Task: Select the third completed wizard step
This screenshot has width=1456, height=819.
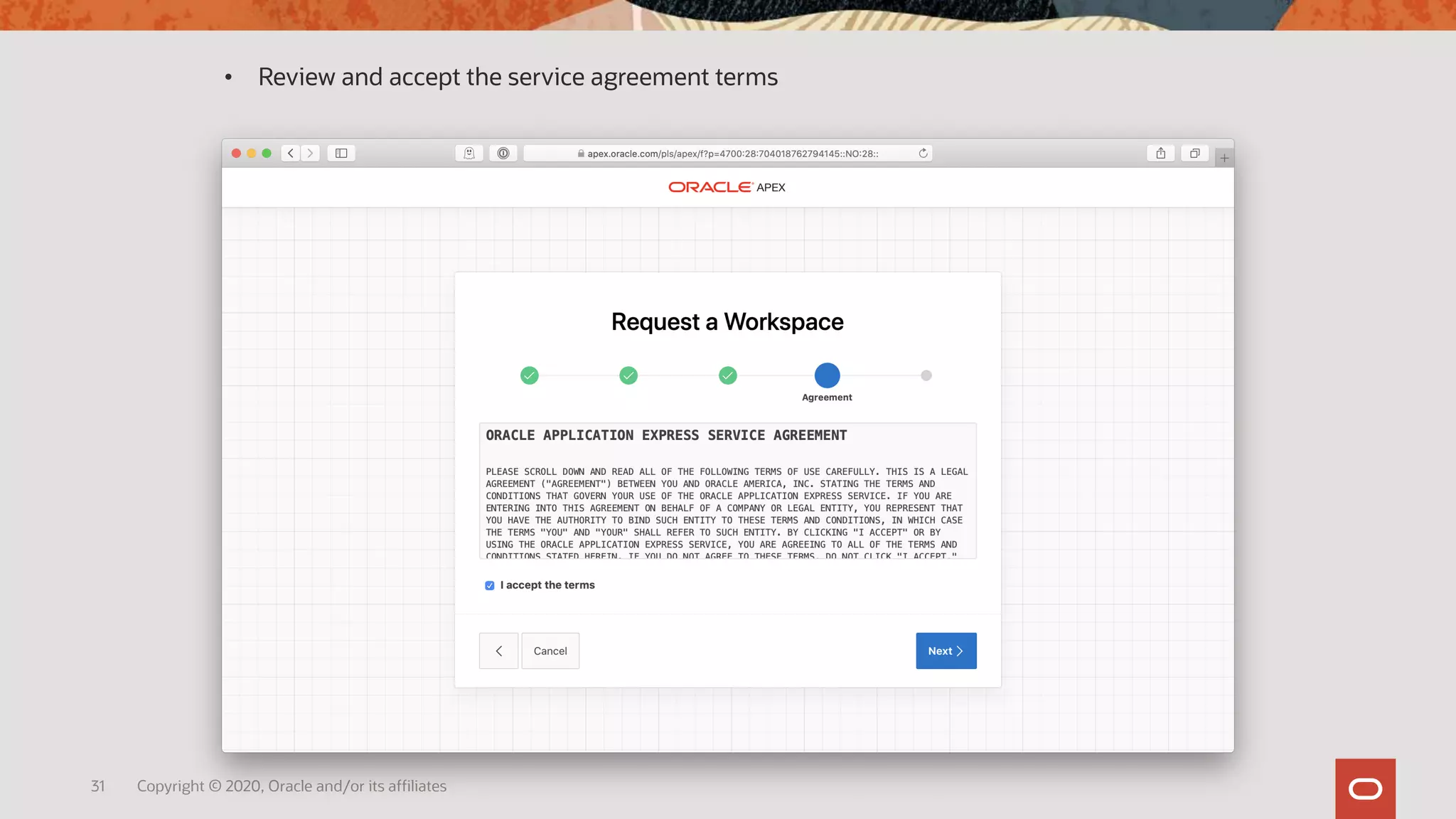Action: coord(728,375)
